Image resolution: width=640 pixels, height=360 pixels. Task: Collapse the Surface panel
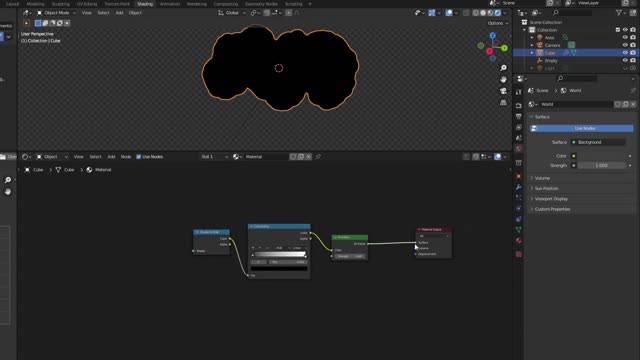[x=580, y=117]
